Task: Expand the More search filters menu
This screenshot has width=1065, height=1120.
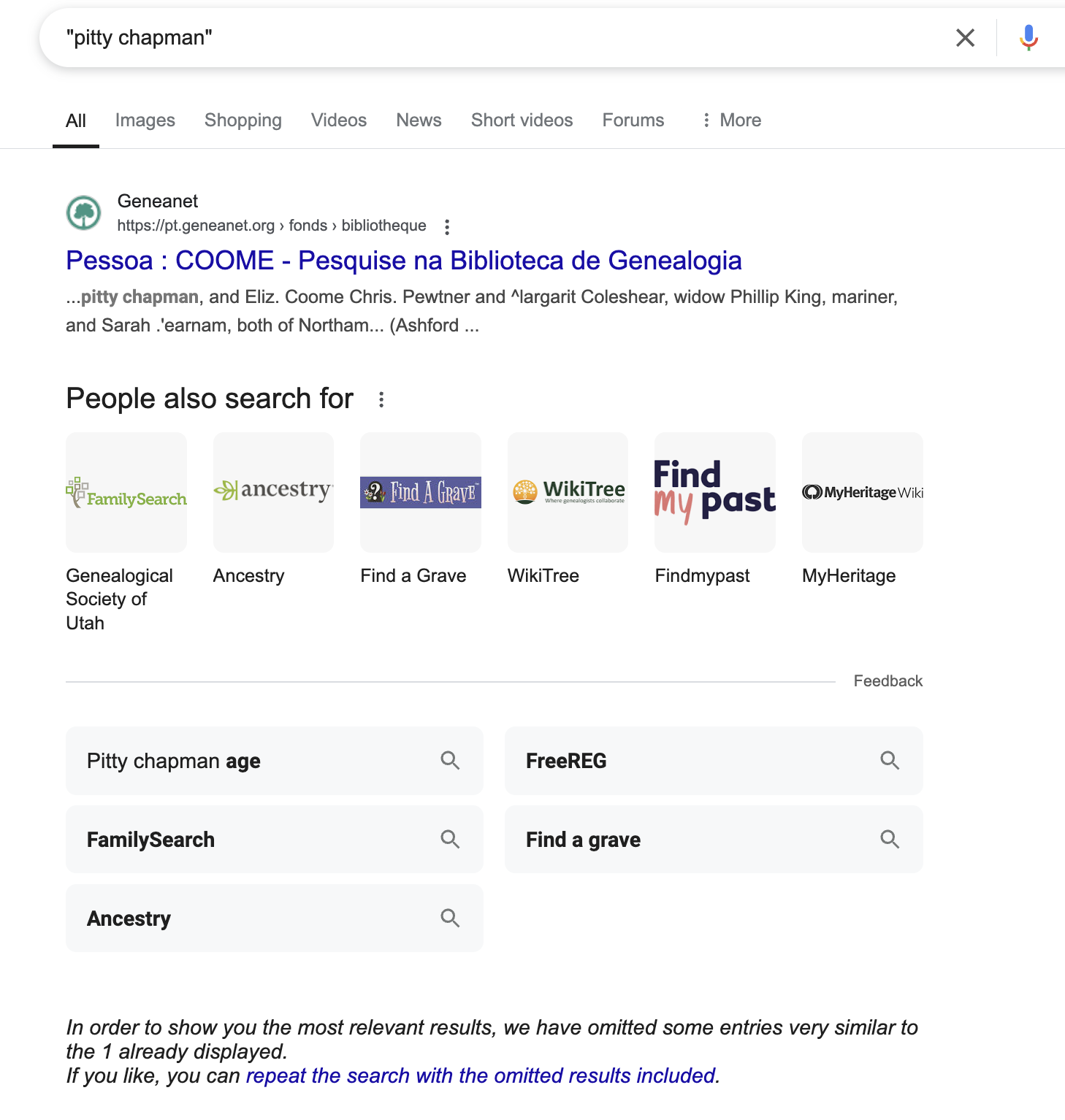Action: pos(730,120)
